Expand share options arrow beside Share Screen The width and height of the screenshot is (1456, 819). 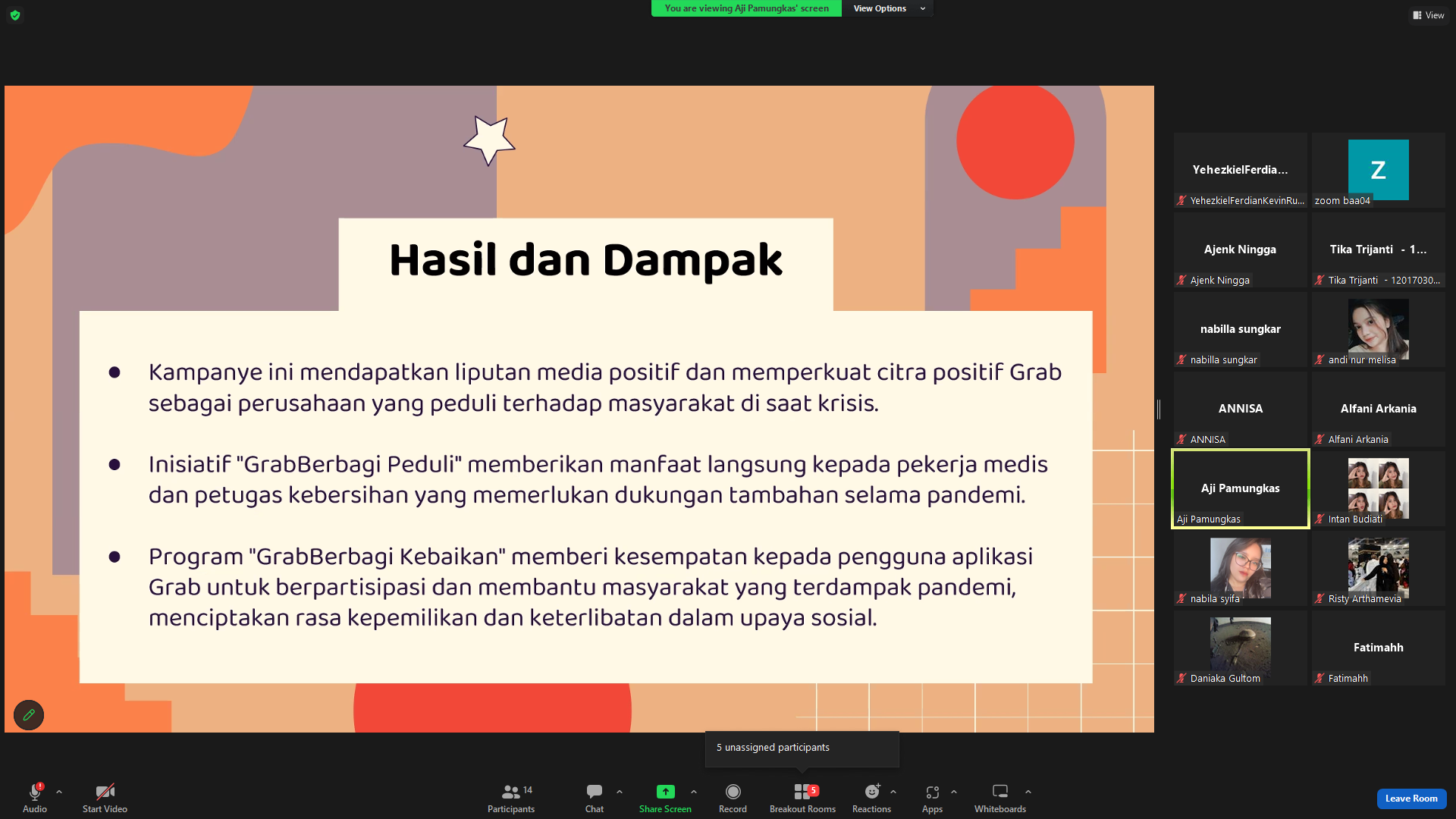[694, 792]
